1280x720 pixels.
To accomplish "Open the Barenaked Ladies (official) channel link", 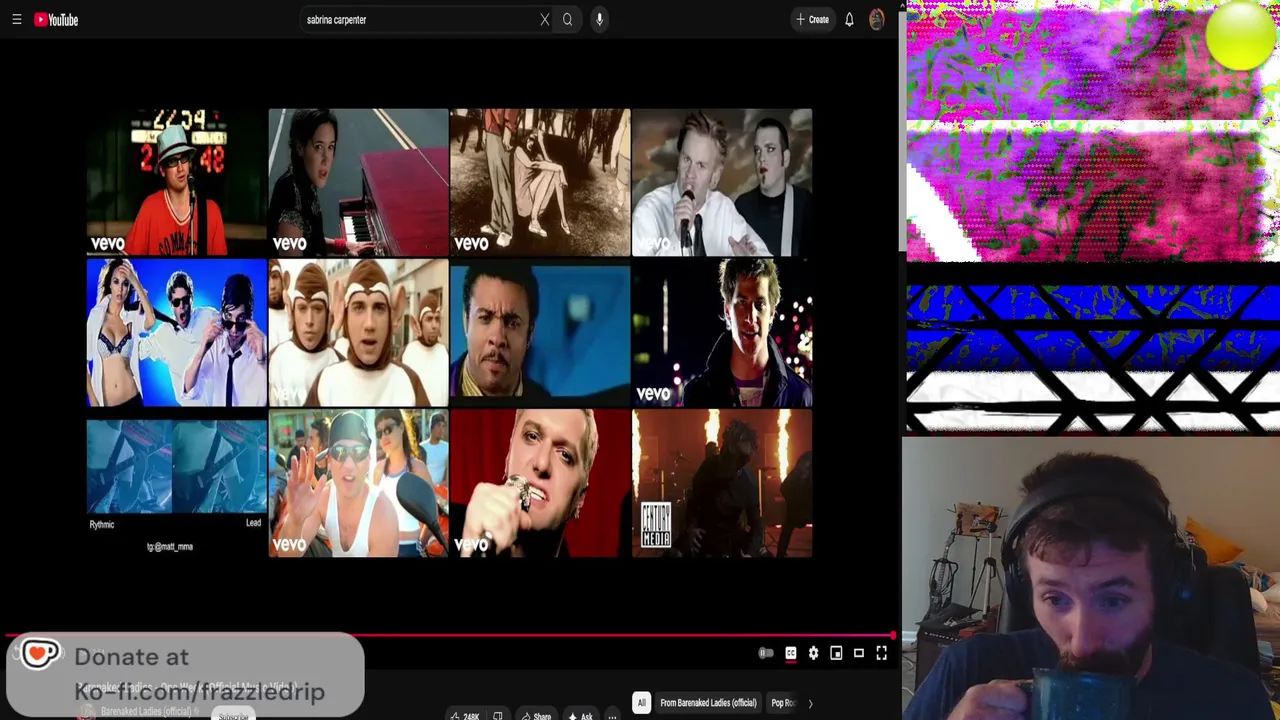I will pyautogui.click(x=146, y=711).
